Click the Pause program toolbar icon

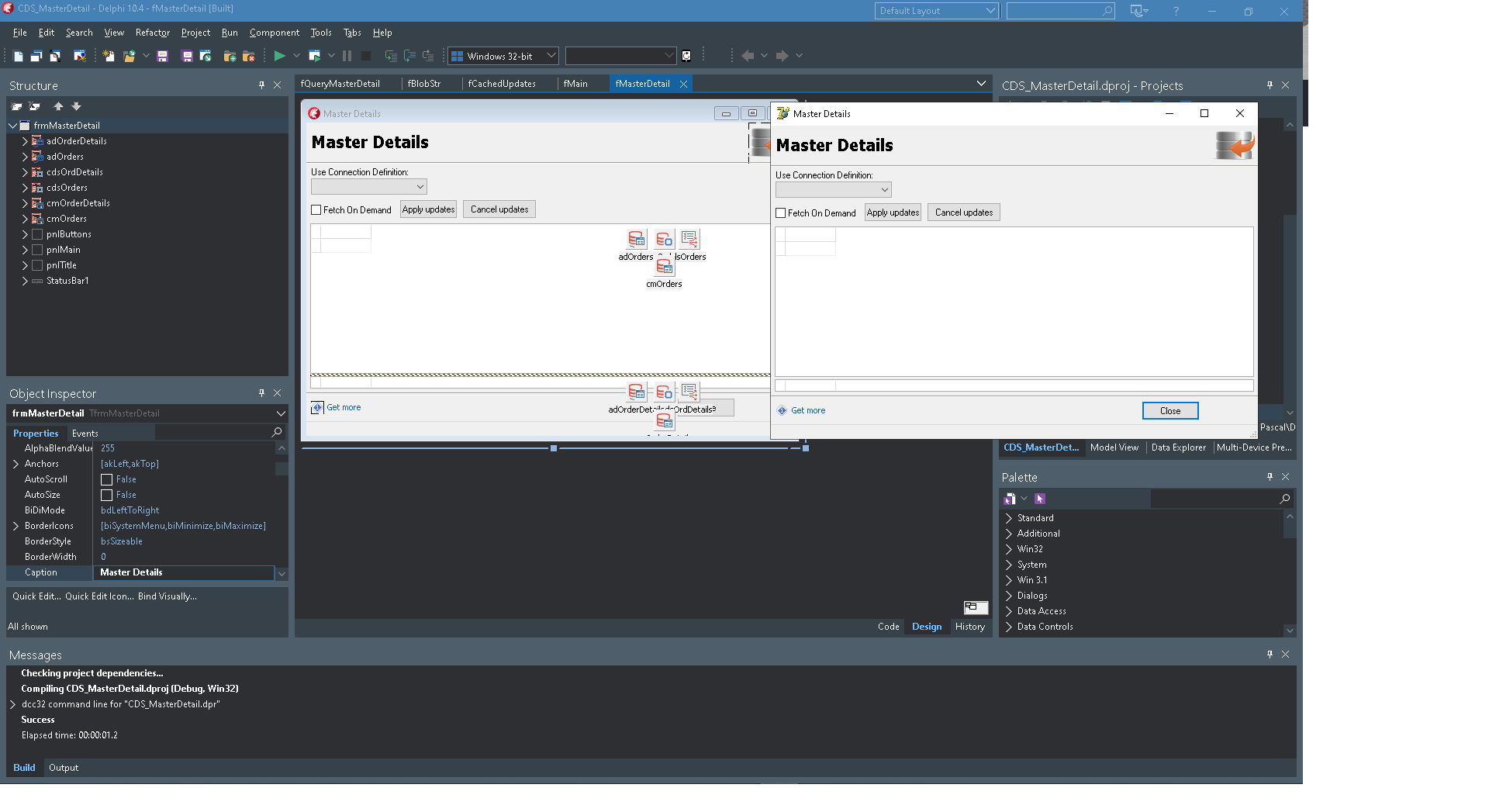[x=347, y=56]
